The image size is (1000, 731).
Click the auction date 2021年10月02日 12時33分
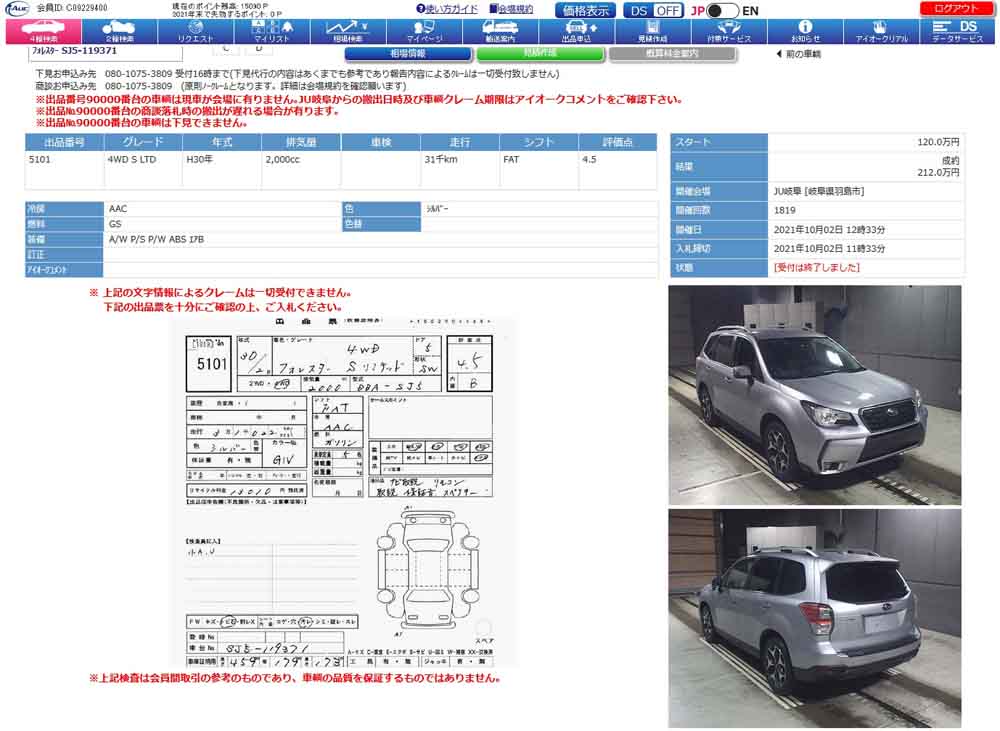(x=829, y=230)
